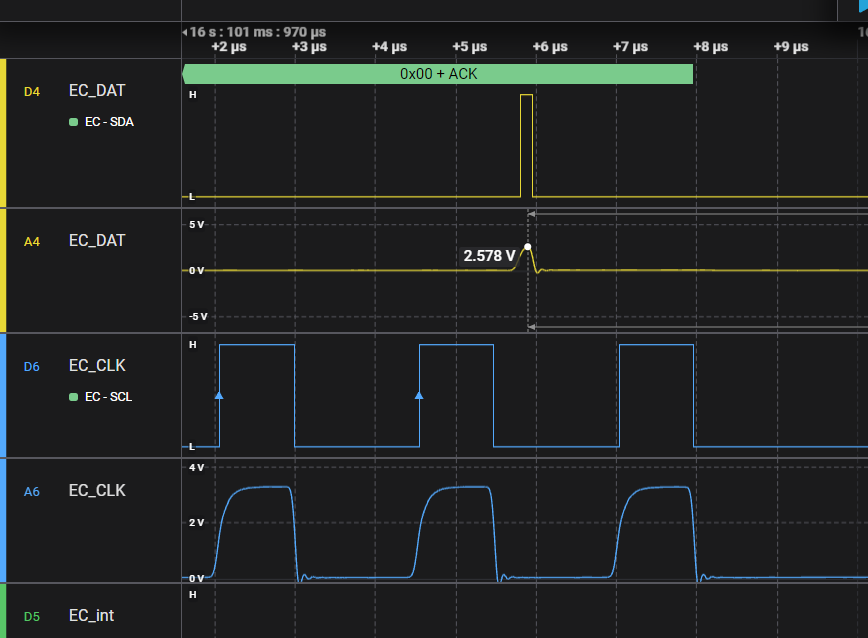Select the EC_DAT name on analog channel A4

click(x=97, y=241)
